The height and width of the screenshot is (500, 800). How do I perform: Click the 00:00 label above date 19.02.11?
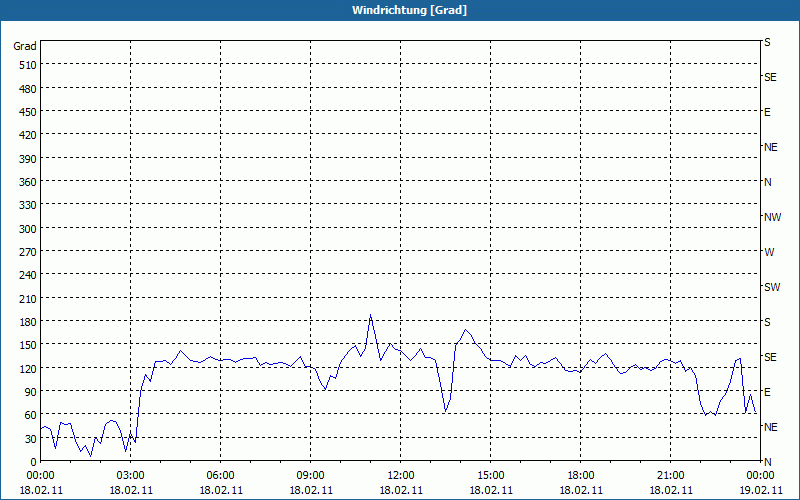click(x=760, y=476)
